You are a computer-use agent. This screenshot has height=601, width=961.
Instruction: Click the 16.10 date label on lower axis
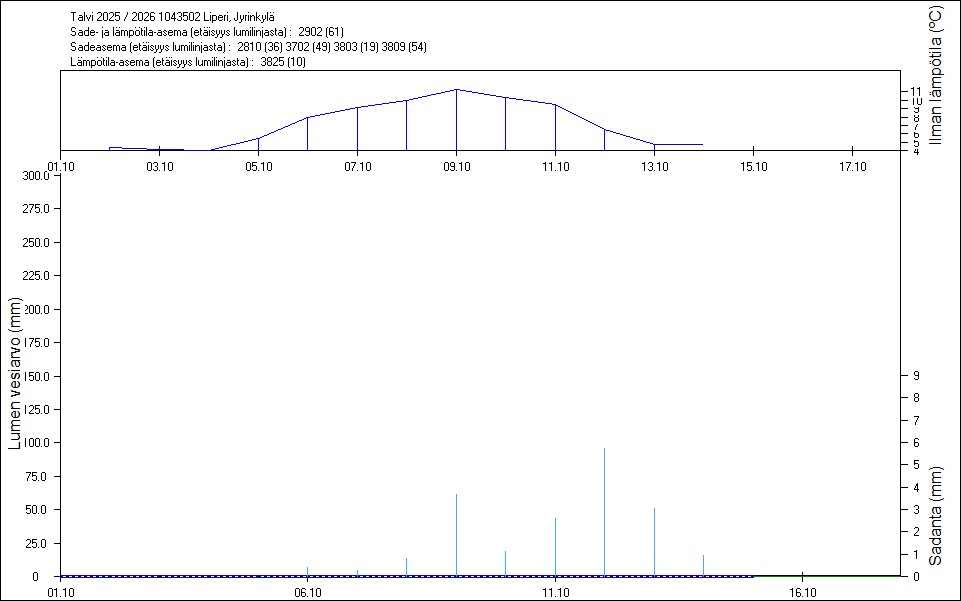click(x=802, y=592)
